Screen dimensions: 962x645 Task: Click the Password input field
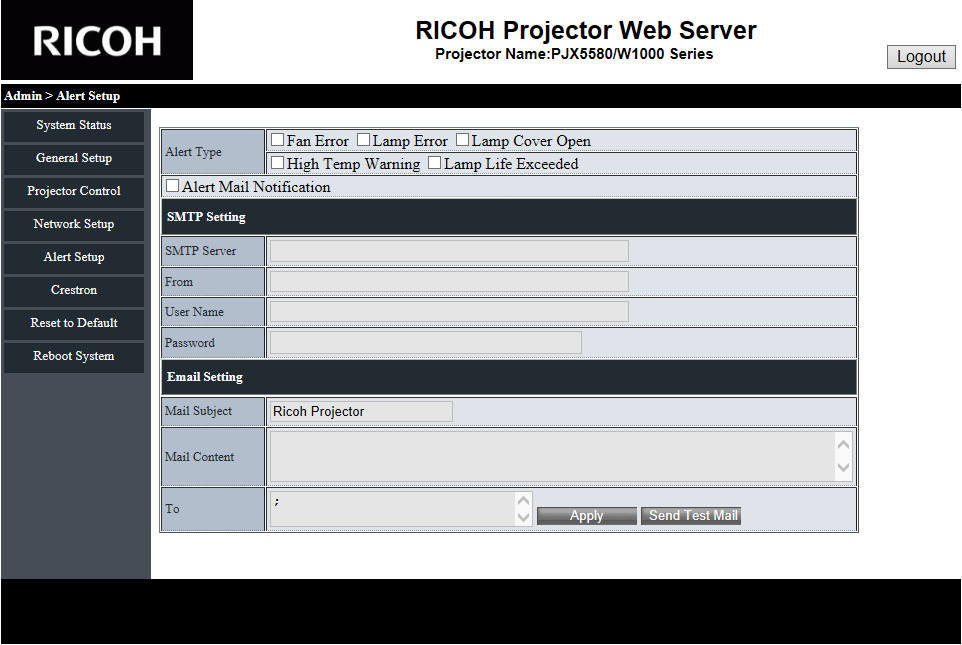426,342
